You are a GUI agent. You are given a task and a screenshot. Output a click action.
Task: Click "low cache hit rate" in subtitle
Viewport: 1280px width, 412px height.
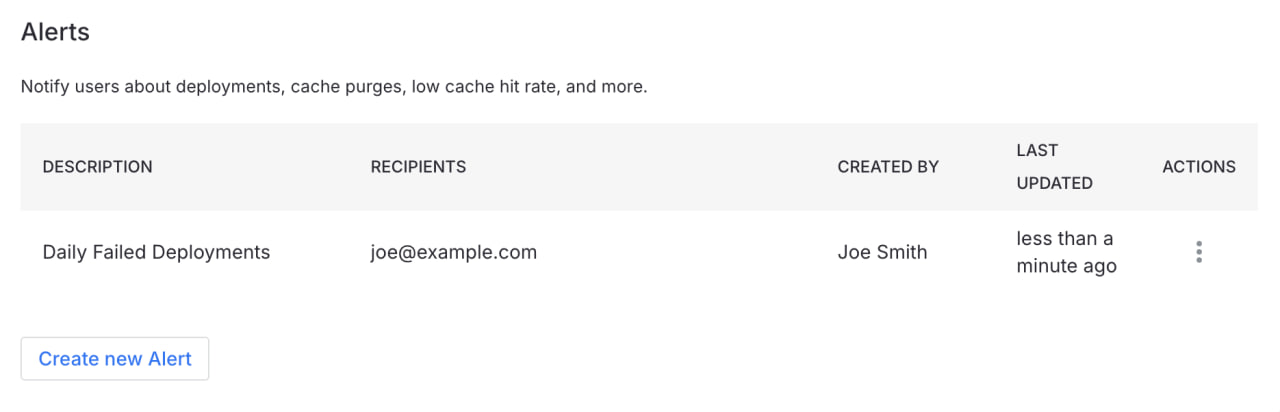point(483,87)
